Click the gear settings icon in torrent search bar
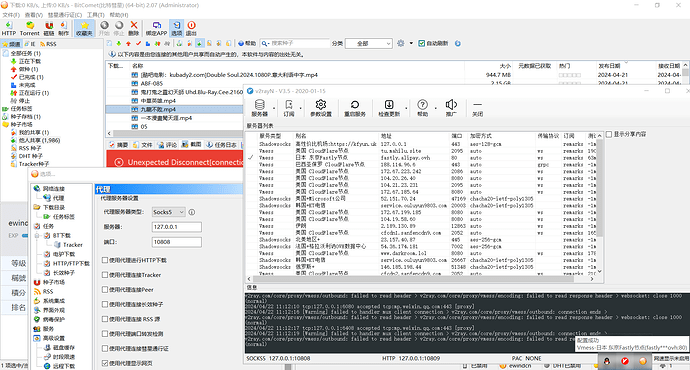This screenshot has height=370, width=690. tap(400, 43)
